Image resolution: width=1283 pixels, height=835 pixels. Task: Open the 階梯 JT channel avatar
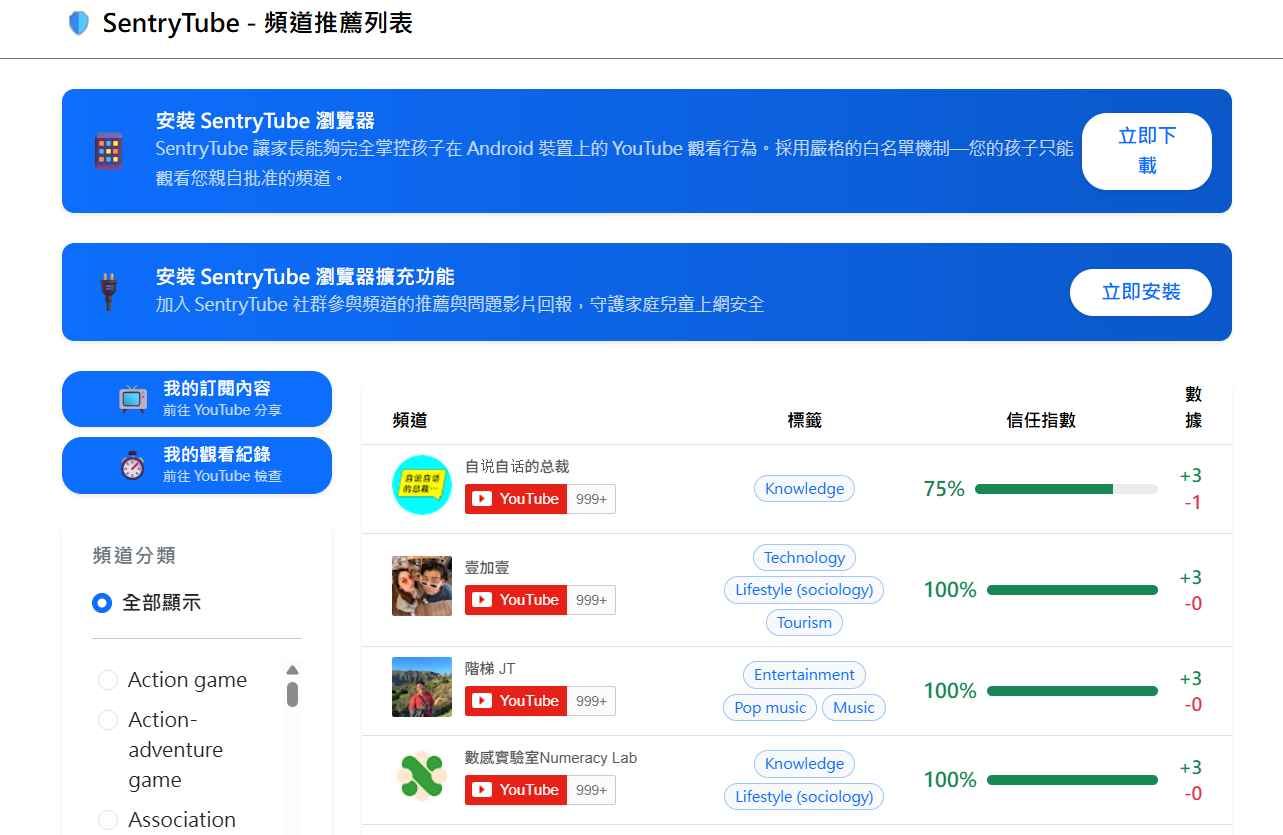(x=422, y=687)
